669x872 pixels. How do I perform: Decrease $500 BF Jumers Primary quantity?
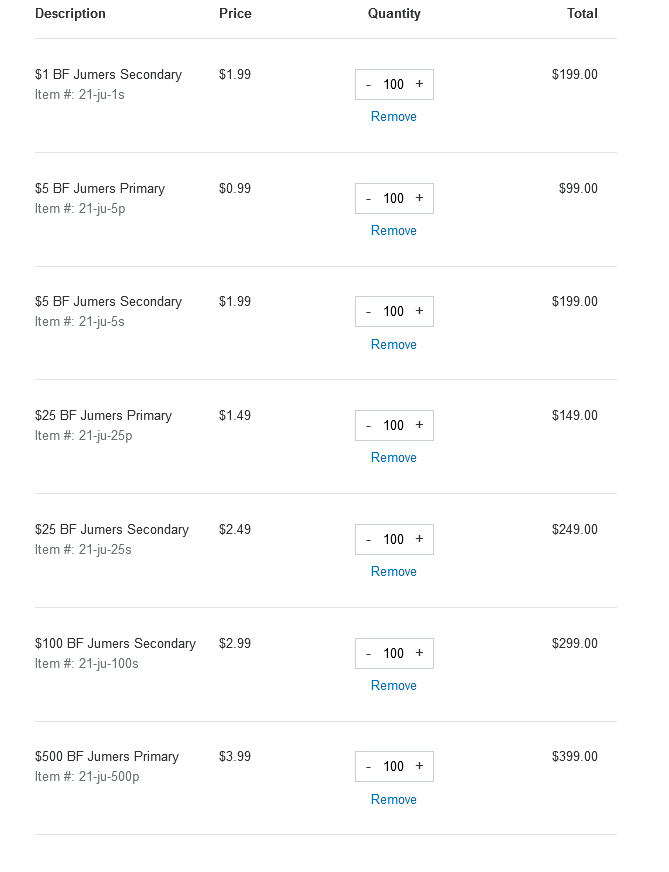pos(368,766)
